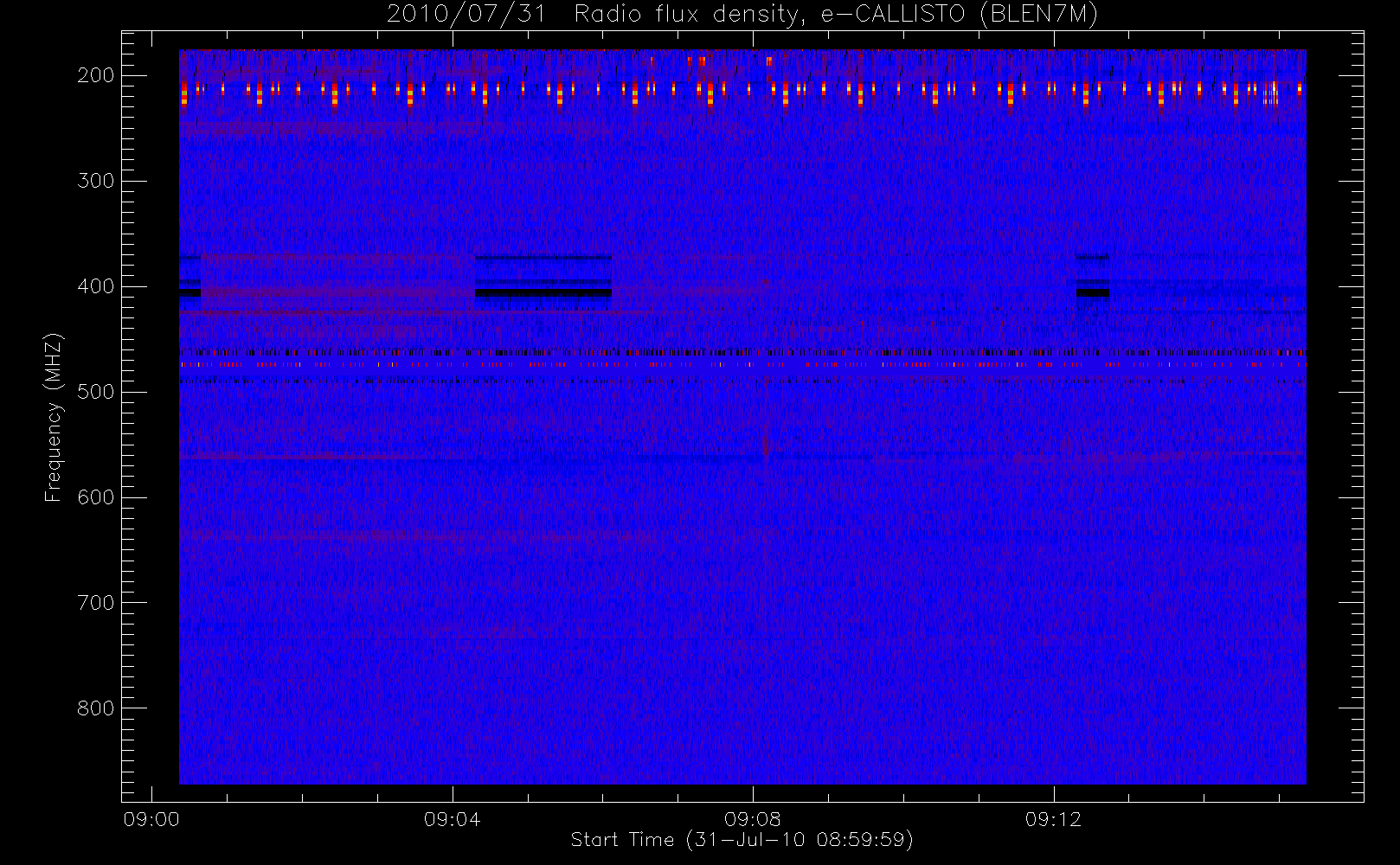Click the 700 frequency tick label
Screen dimensions: 1400x865
click(95, 603)
